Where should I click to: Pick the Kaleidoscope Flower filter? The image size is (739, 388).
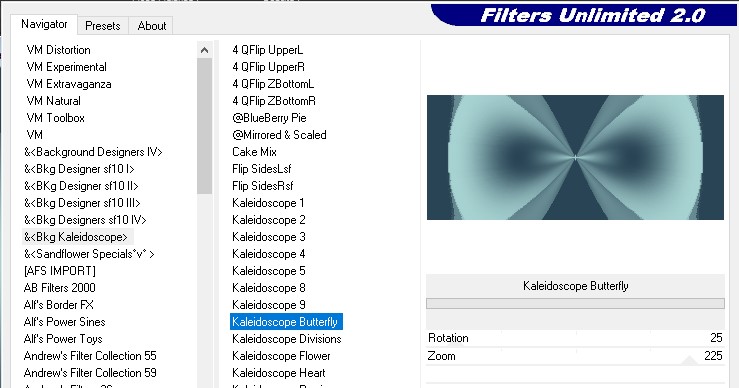tap(281, 356)
